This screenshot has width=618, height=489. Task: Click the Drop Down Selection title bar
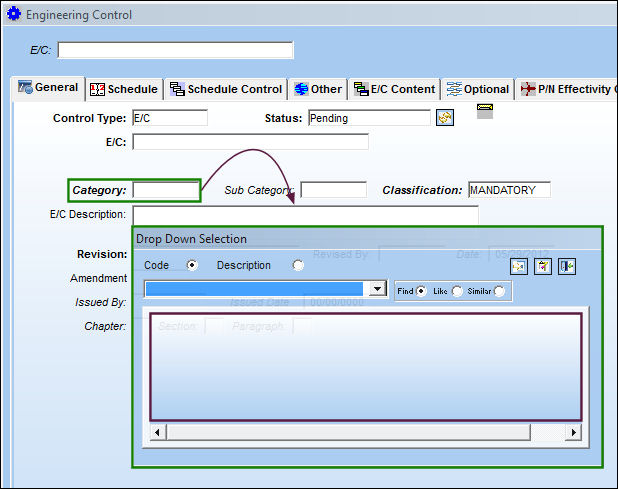[367, 239]
